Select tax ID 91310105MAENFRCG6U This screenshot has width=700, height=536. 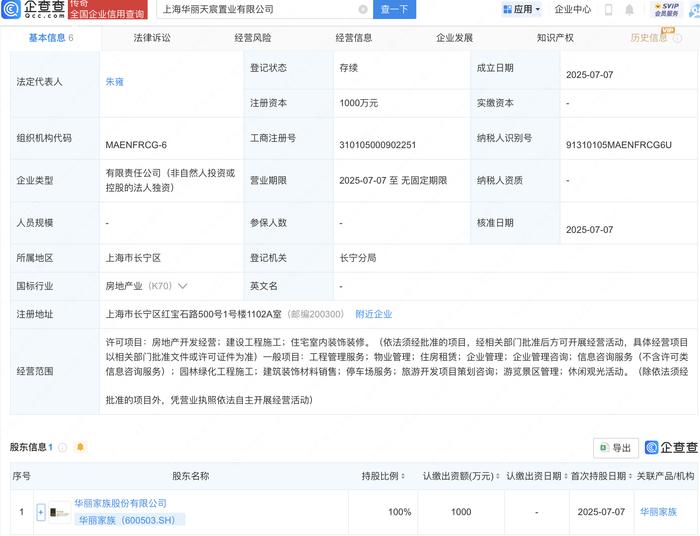619,145
